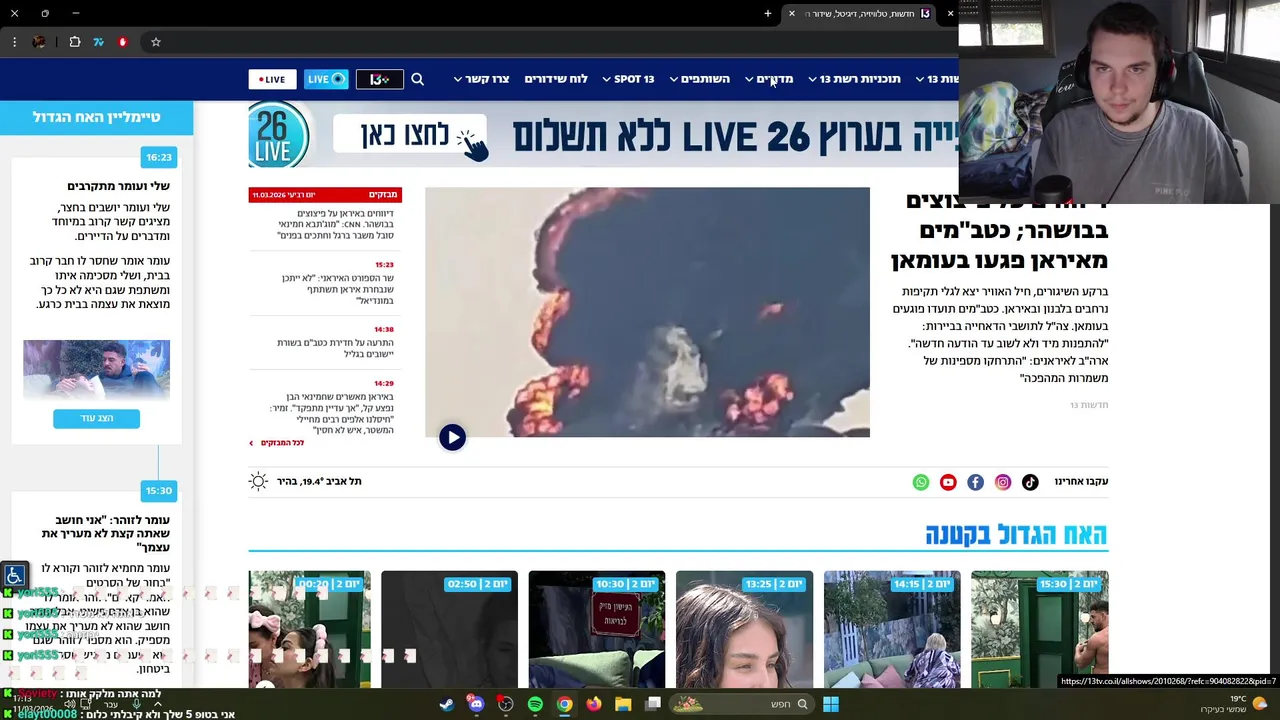Click the red extension icon in toolbar
1280x720 pixels.
pyautogui.click(x=123, y=42)
